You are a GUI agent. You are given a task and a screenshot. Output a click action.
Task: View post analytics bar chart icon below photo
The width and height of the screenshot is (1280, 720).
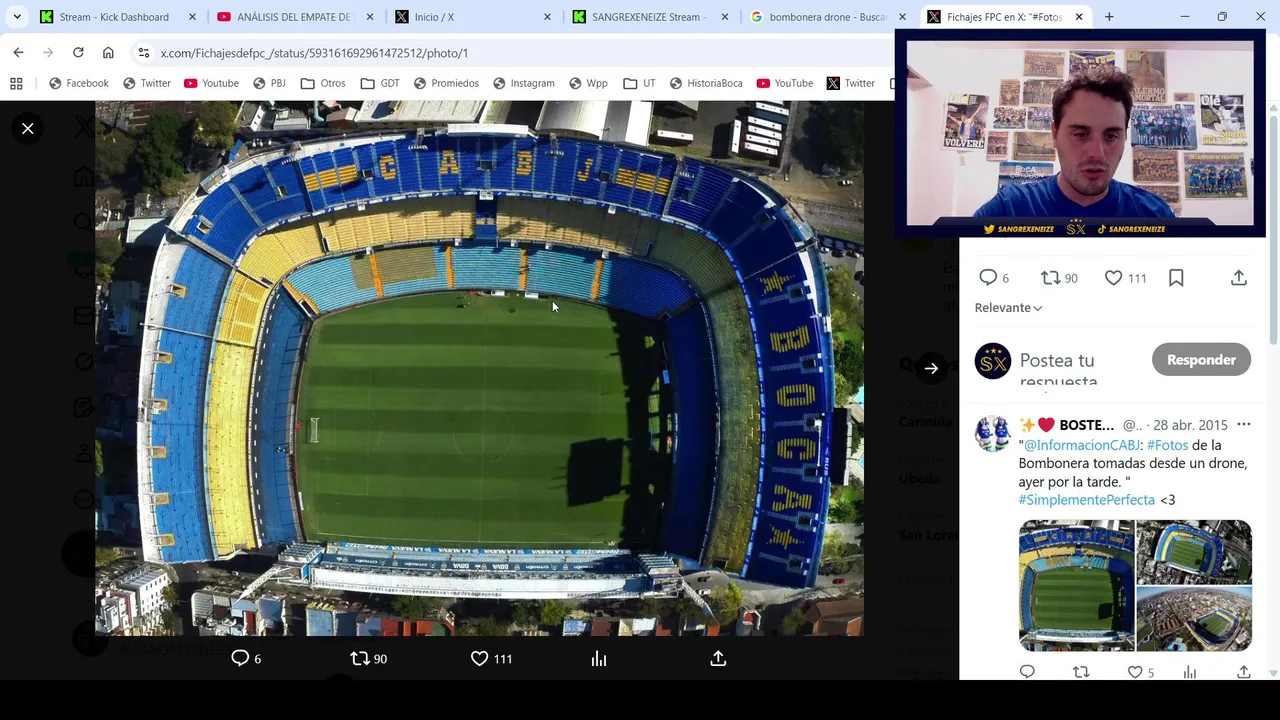tap(599, 658)
